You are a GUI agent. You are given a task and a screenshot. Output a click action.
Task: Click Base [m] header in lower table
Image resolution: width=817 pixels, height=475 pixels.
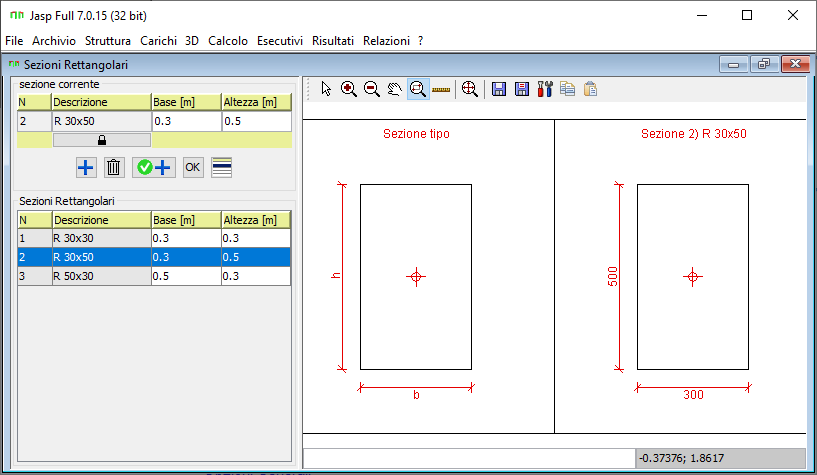point(186,220)
